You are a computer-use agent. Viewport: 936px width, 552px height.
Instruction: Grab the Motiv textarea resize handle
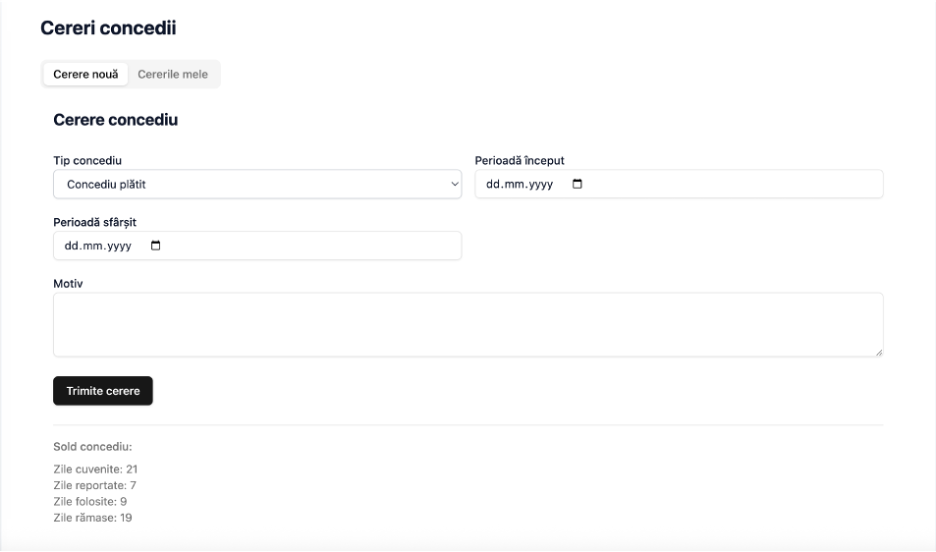pyautogui.click(x=878, y=351)
